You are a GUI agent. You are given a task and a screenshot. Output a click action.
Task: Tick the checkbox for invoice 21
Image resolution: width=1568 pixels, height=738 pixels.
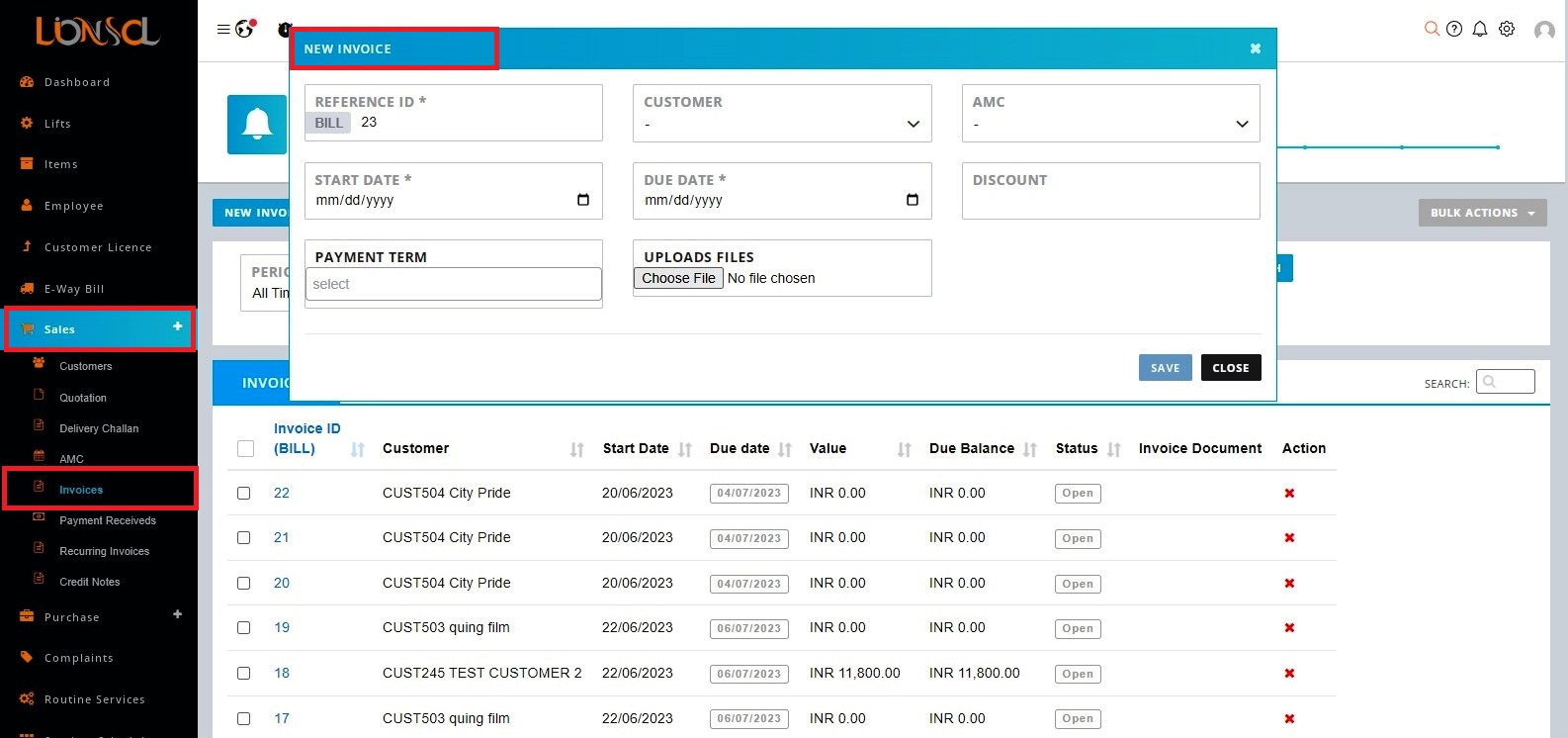click(244, 538)
